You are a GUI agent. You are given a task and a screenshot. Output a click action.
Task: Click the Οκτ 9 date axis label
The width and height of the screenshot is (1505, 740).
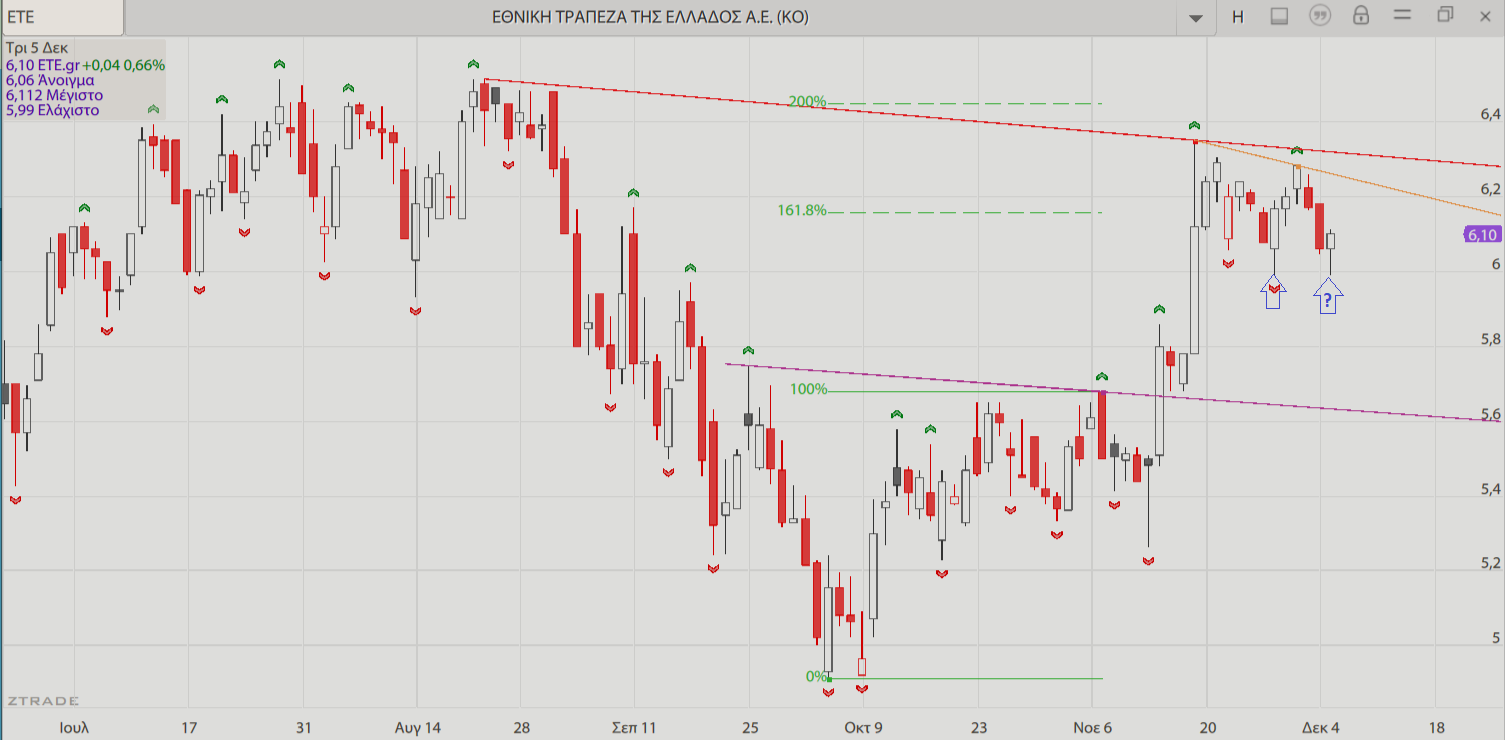863,727
